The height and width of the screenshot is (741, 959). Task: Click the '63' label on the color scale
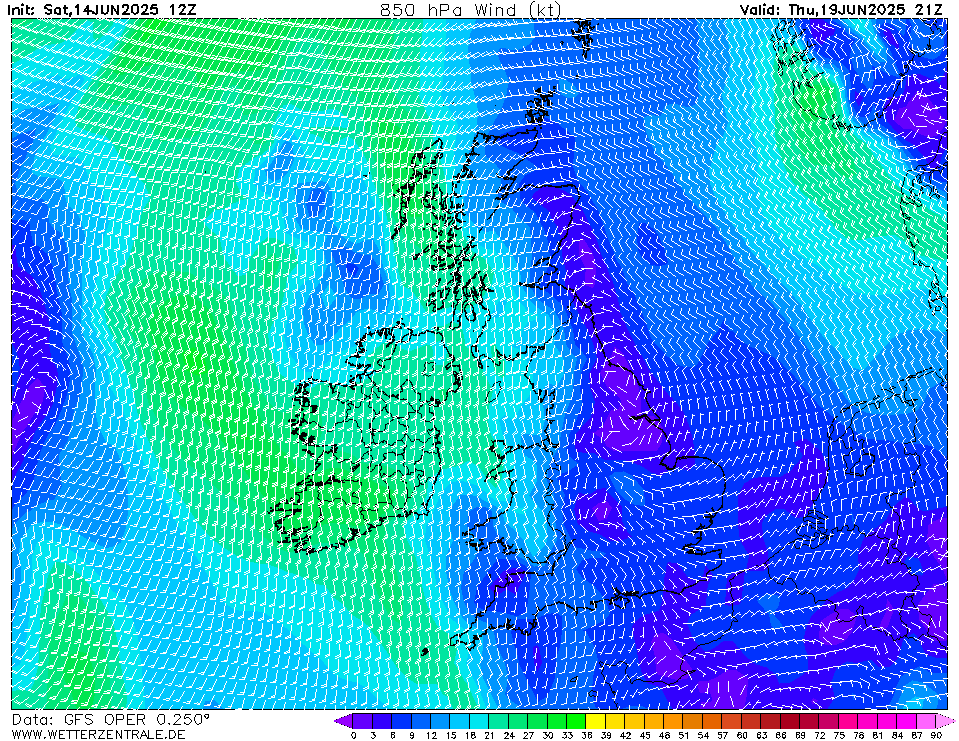761,735
